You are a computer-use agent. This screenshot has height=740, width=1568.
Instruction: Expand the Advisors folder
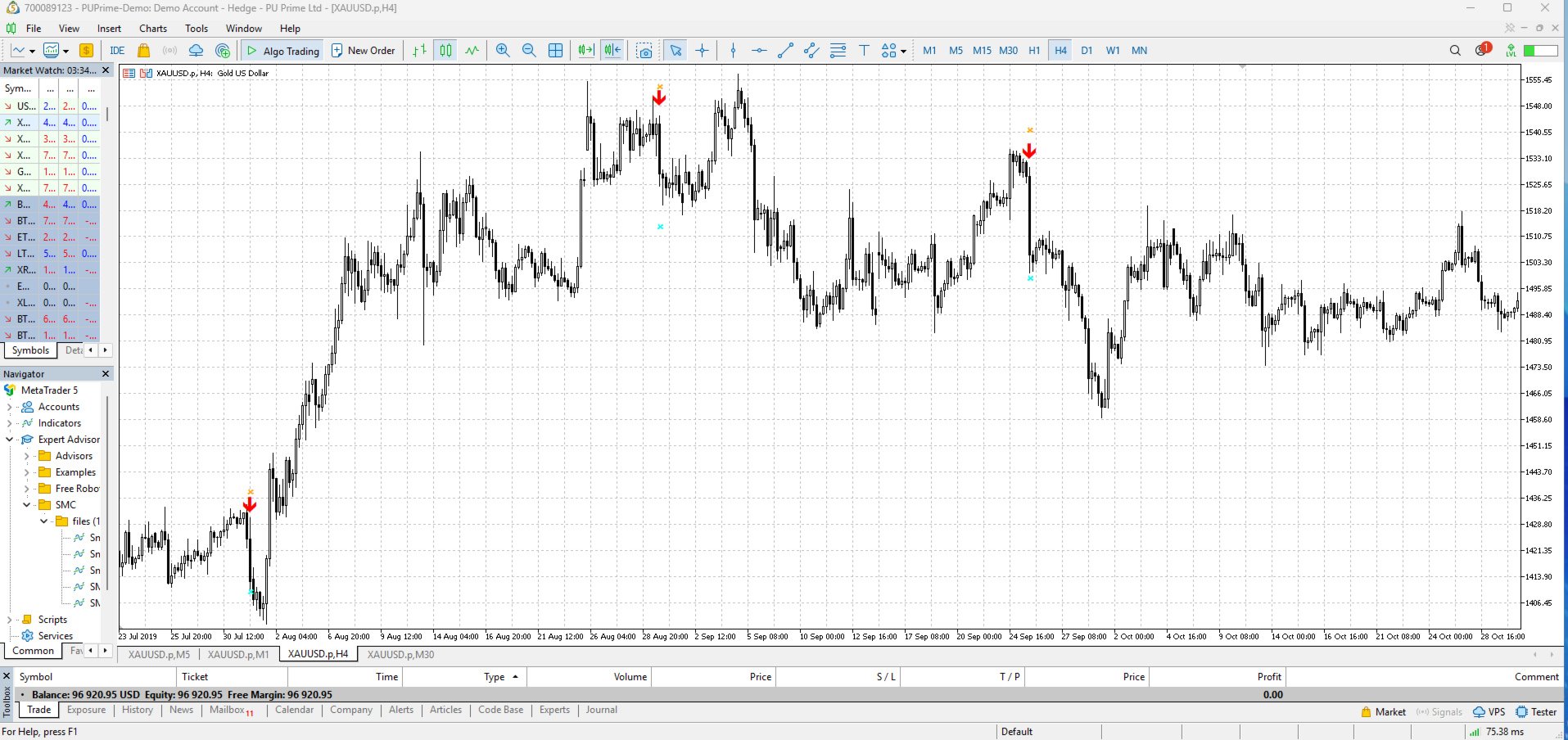coord(26,456)
